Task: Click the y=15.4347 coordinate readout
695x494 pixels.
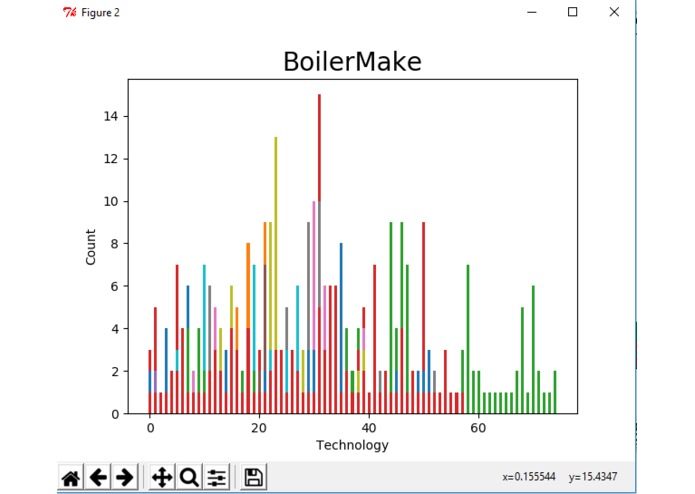Action: coord(593,477)
